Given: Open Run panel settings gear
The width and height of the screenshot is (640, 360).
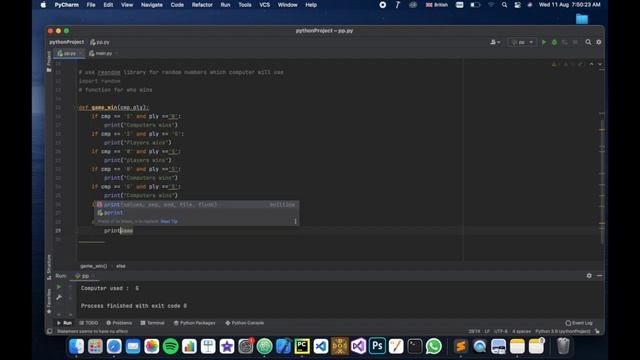Looking at the screenshot, I should point(589,276).
